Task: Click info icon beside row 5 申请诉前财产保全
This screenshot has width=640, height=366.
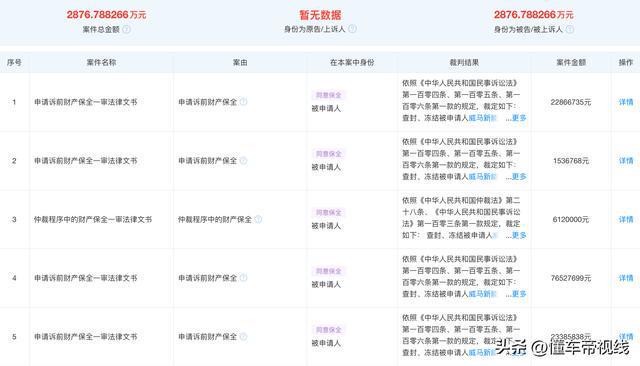Action: tap(243, 337)
